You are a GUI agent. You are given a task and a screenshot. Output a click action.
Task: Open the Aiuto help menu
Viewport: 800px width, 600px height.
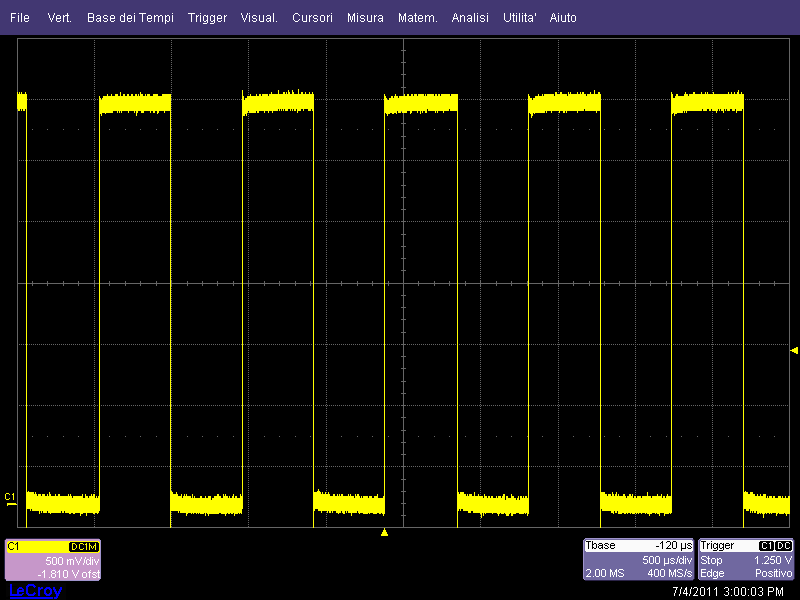563,18
